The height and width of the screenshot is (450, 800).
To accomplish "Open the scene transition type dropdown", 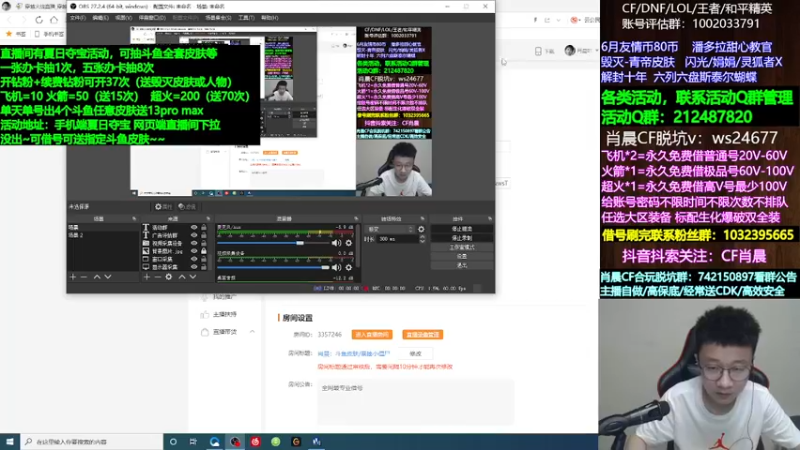I will pos(390,229).
